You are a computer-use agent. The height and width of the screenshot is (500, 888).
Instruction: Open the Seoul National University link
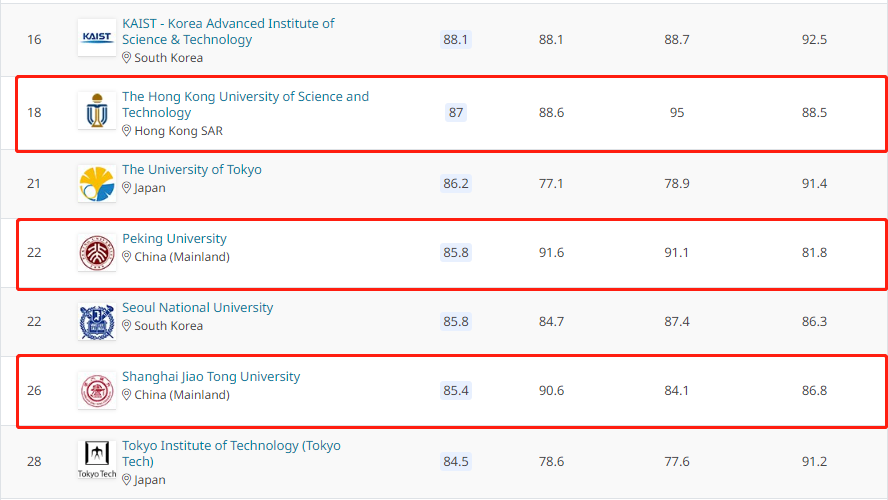tap(198, 307)
